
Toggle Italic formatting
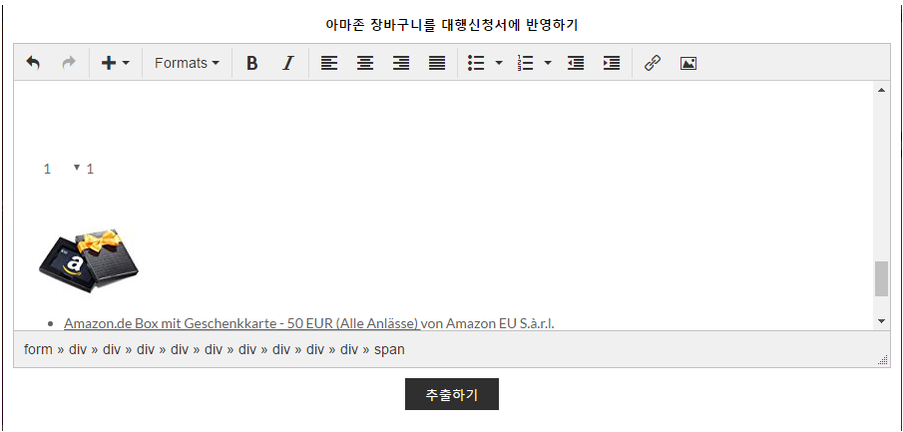pyautogui.click(x=288, y=63)
